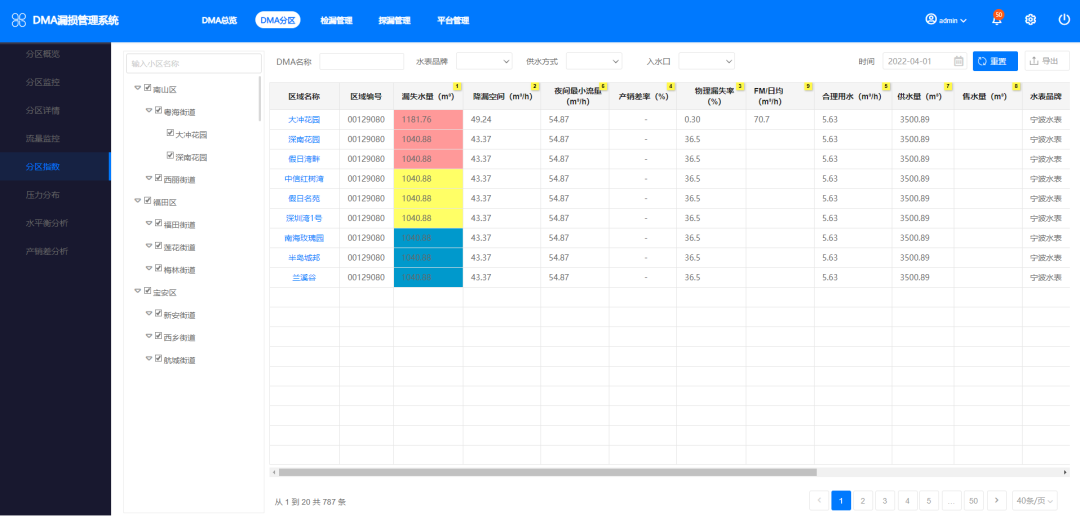Screen dimensions: 1080x516
Task: Toggle the 新安街道 checkbox
Action: point(158,314)
